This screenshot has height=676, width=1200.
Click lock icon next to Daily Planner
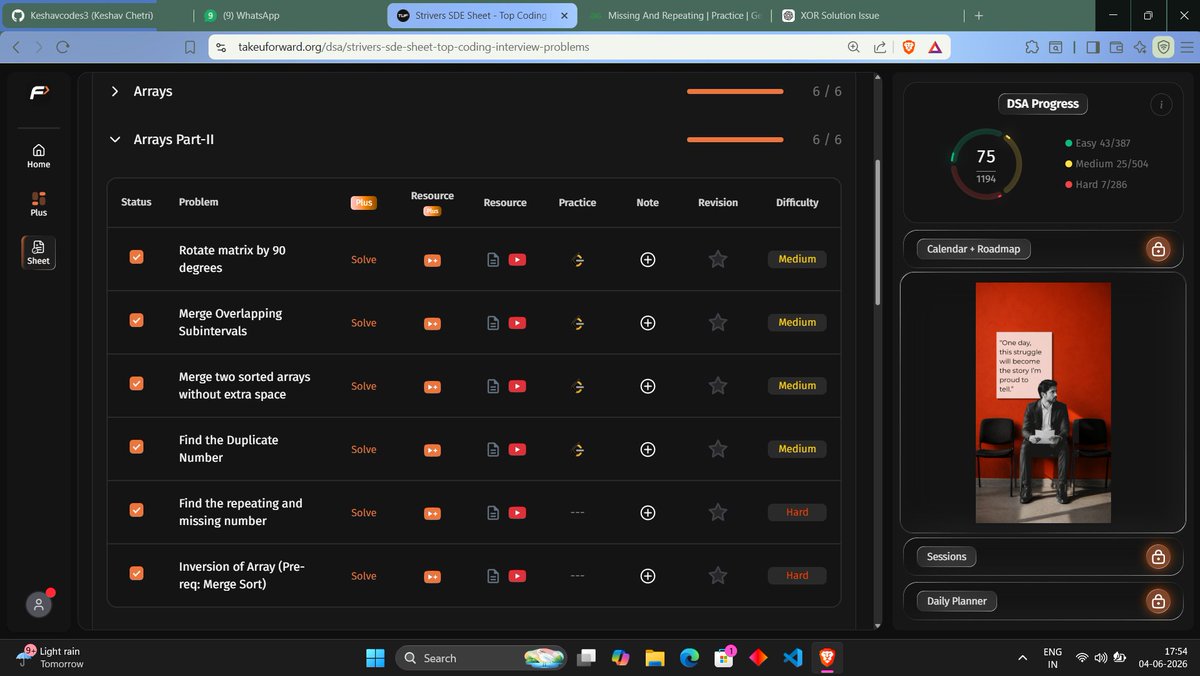pos(1158,601)
